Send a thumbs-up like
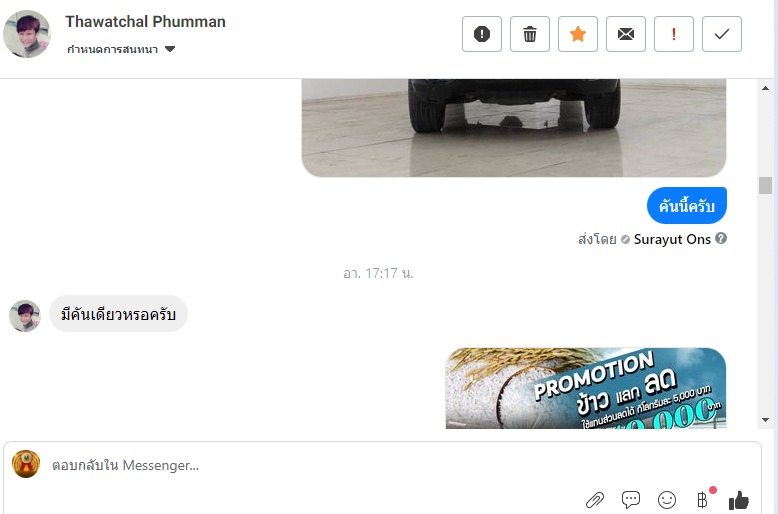The width and height of the screenshot is (778, 514). 739,500
